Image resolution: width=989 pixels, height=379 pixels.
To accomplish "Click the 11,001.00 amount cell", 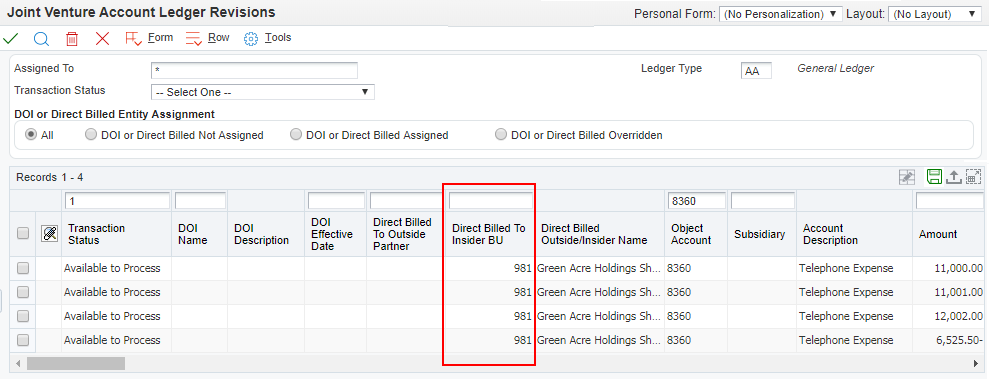I will tap(948, 292).
